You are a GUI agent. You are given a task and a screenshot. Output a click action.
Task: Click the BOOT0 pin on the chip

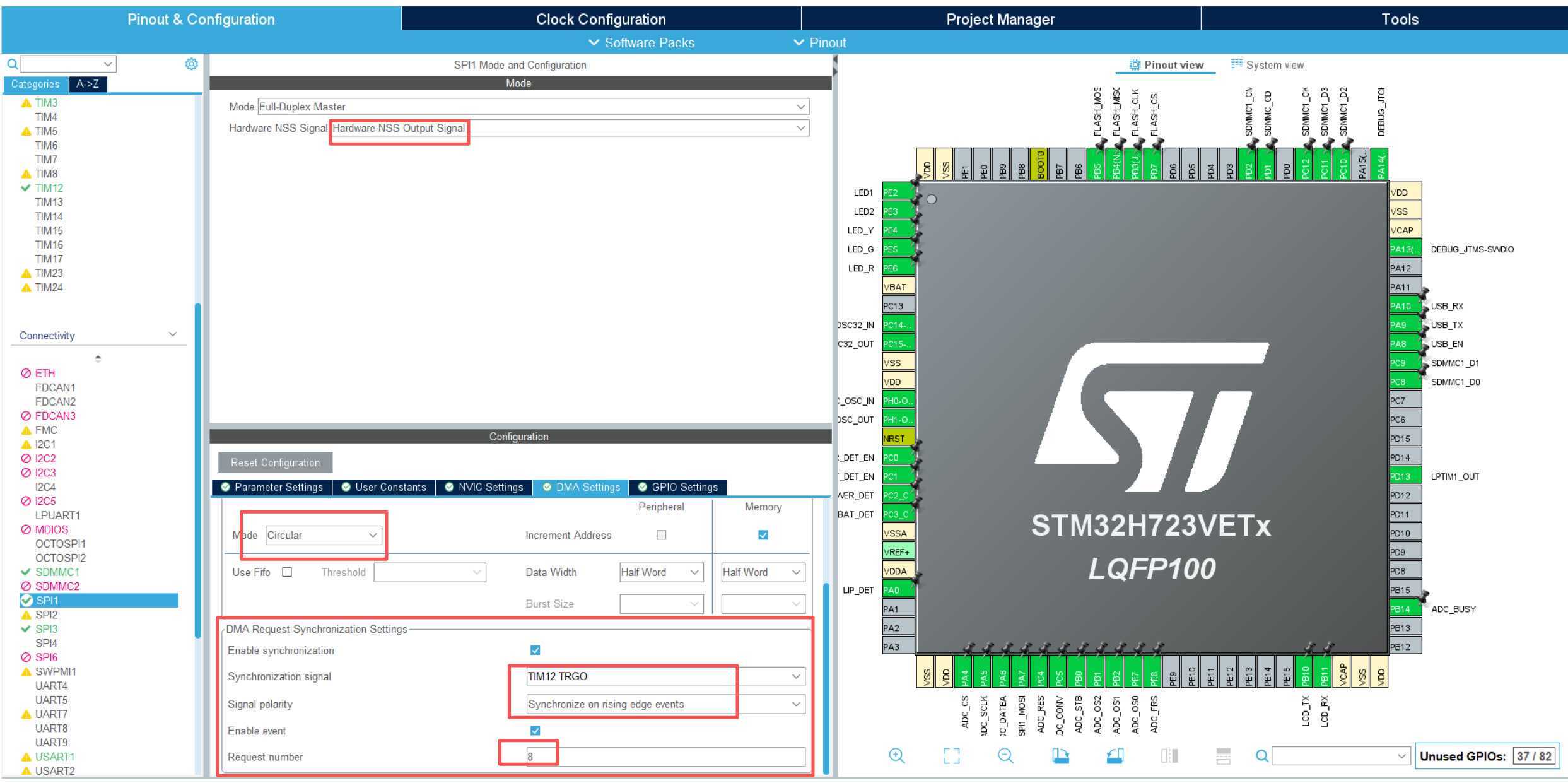pos(1040,165)
